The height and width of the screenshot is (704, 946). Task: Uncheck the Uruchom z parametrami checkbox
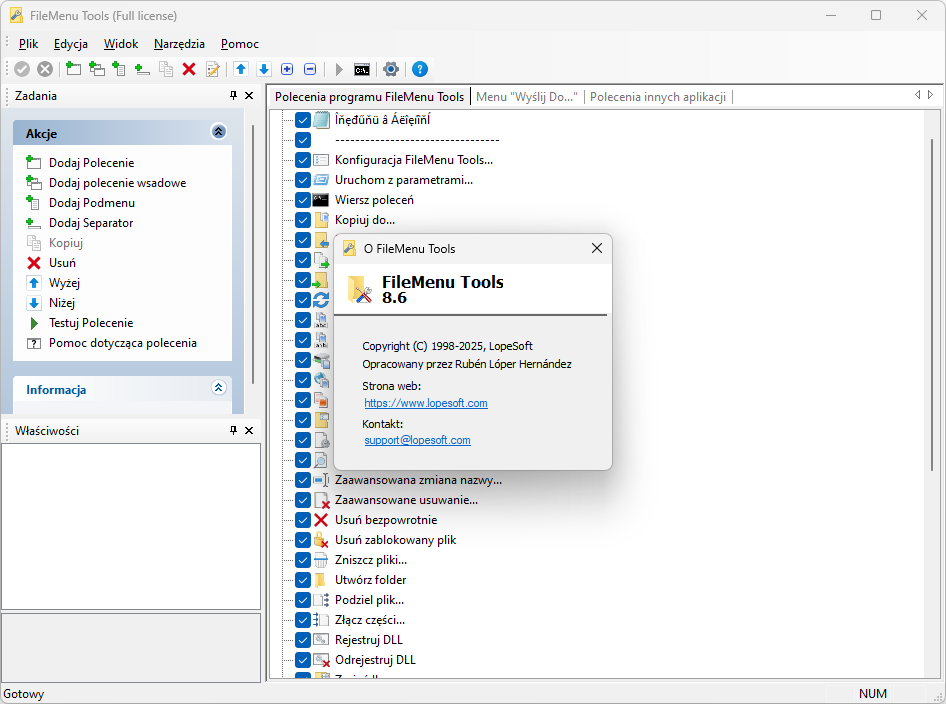click(x=303, y=180)
